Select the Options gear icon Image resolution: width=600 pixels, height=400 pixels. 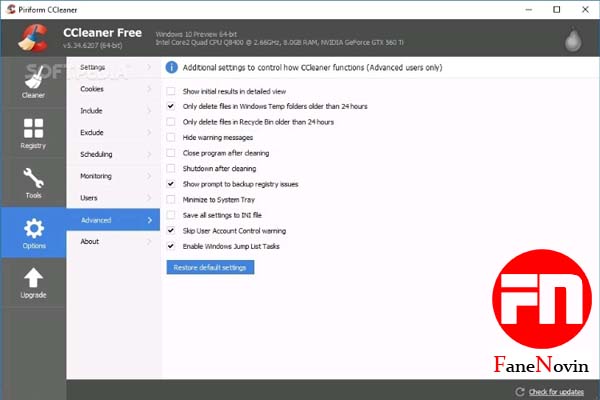tap(34, 228)
